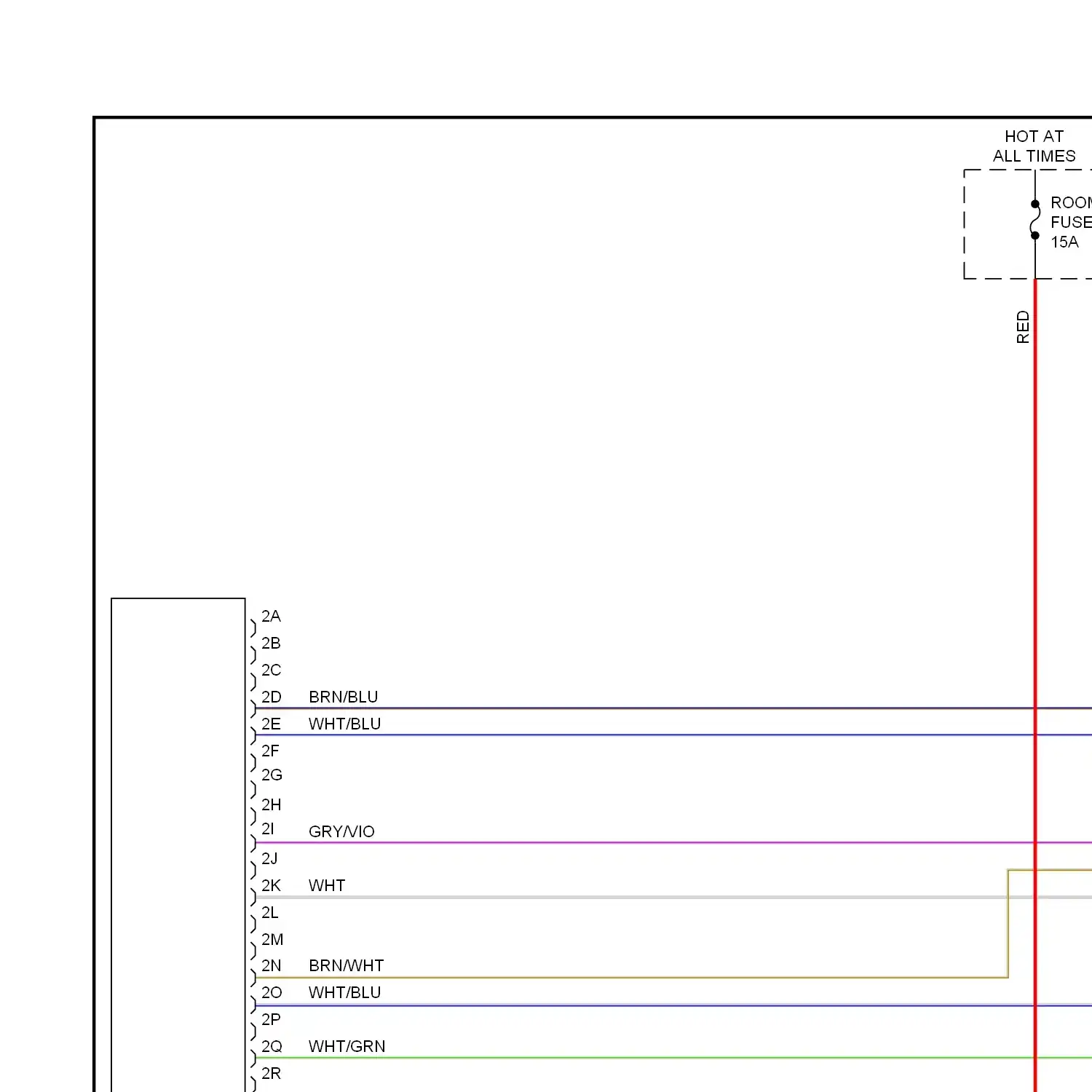Viewport: 1092px width, 1092px height.
Task: Click the HOT AT ALL TIMES label
Action: coord(1034,146)
